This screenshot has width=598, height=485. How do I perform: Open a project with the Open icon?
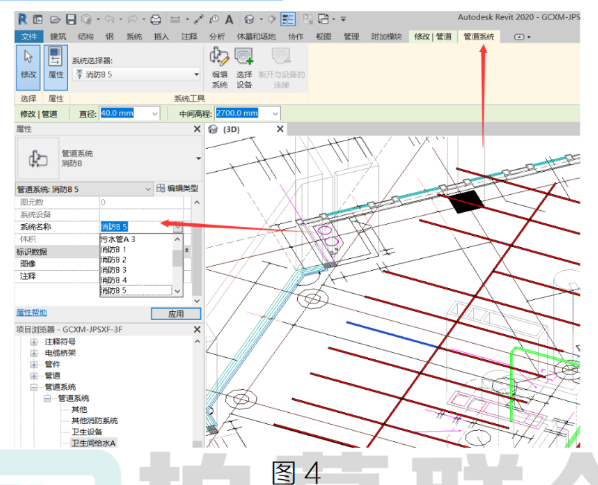(x=55, y=19)
